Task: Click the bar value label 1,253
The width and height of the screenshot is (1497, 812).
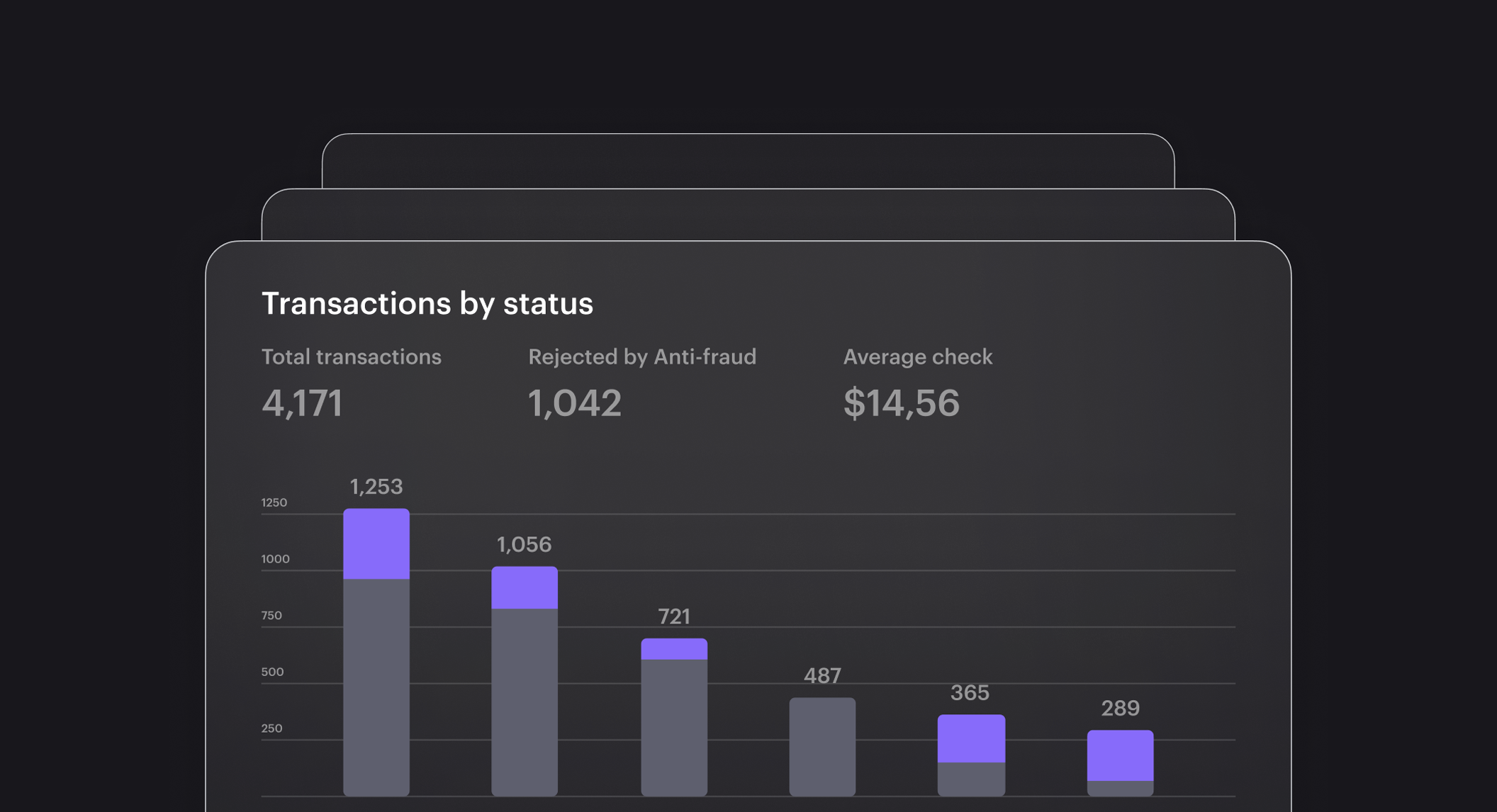Action: [376, 487]
